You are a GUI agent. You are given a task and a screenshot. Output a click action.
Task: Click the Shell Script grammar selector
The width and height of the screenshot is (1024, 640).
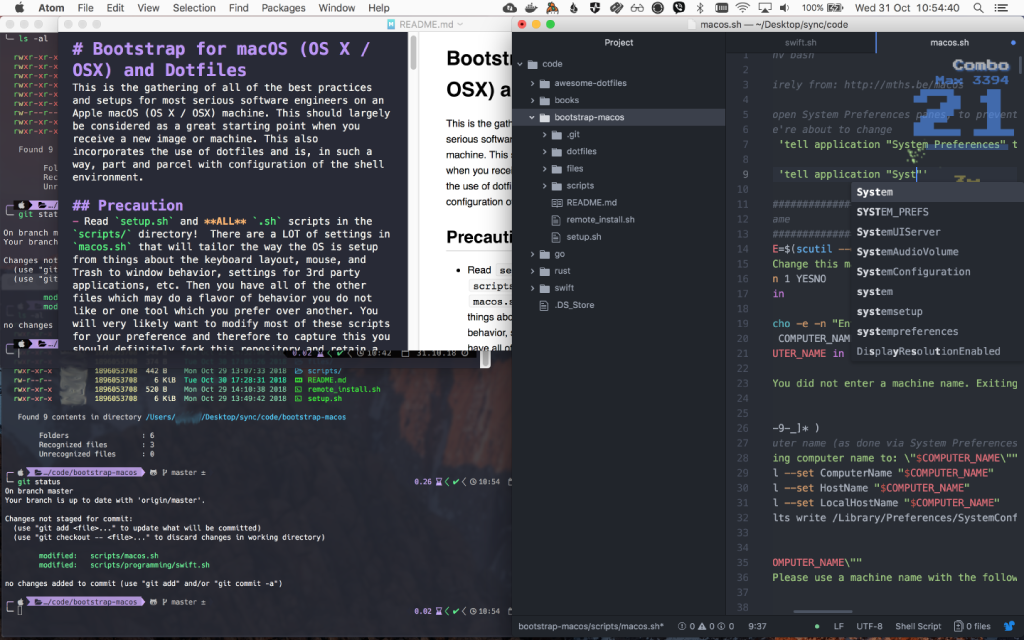pyautogui.click(x=918, y=626)
